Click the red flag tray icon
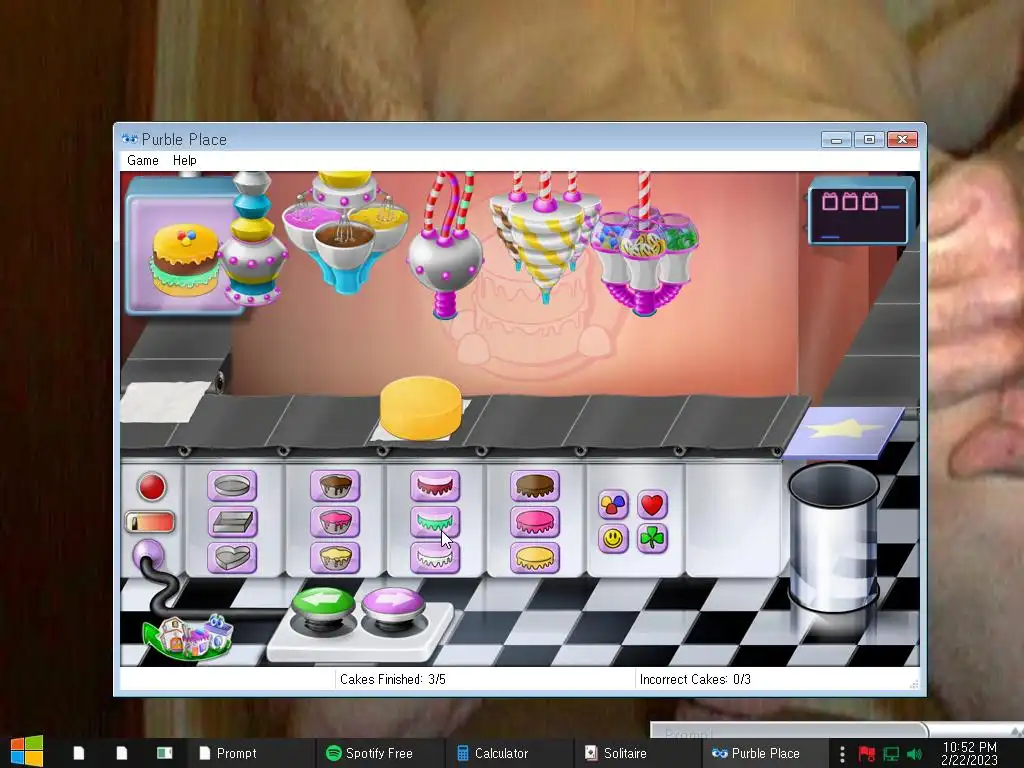Image resolution: width=1024 pixels, height=768 pixels. tap(867, 754)
